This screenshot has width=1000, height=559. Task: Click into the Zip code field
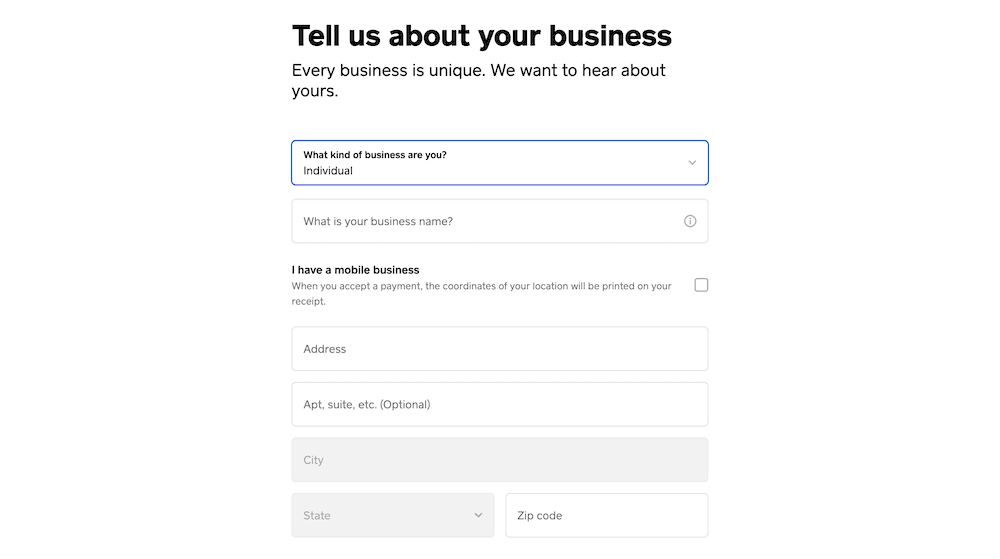coord(607,515)
